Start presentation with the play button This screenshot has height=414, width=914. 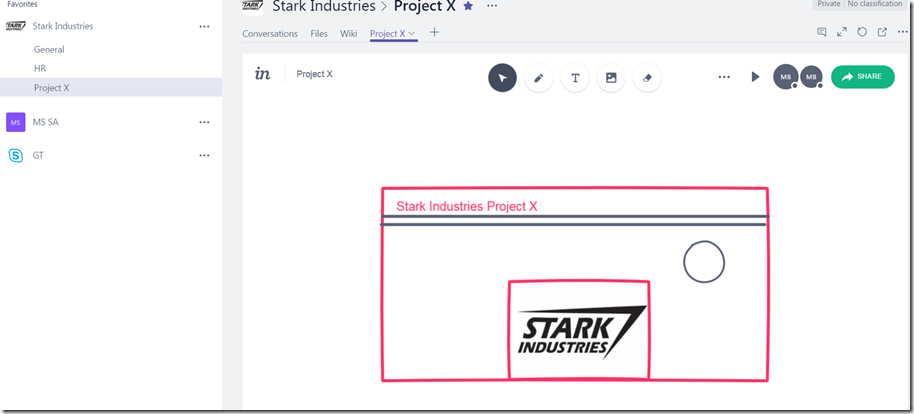pyautogui.click(x=755, y=77)
